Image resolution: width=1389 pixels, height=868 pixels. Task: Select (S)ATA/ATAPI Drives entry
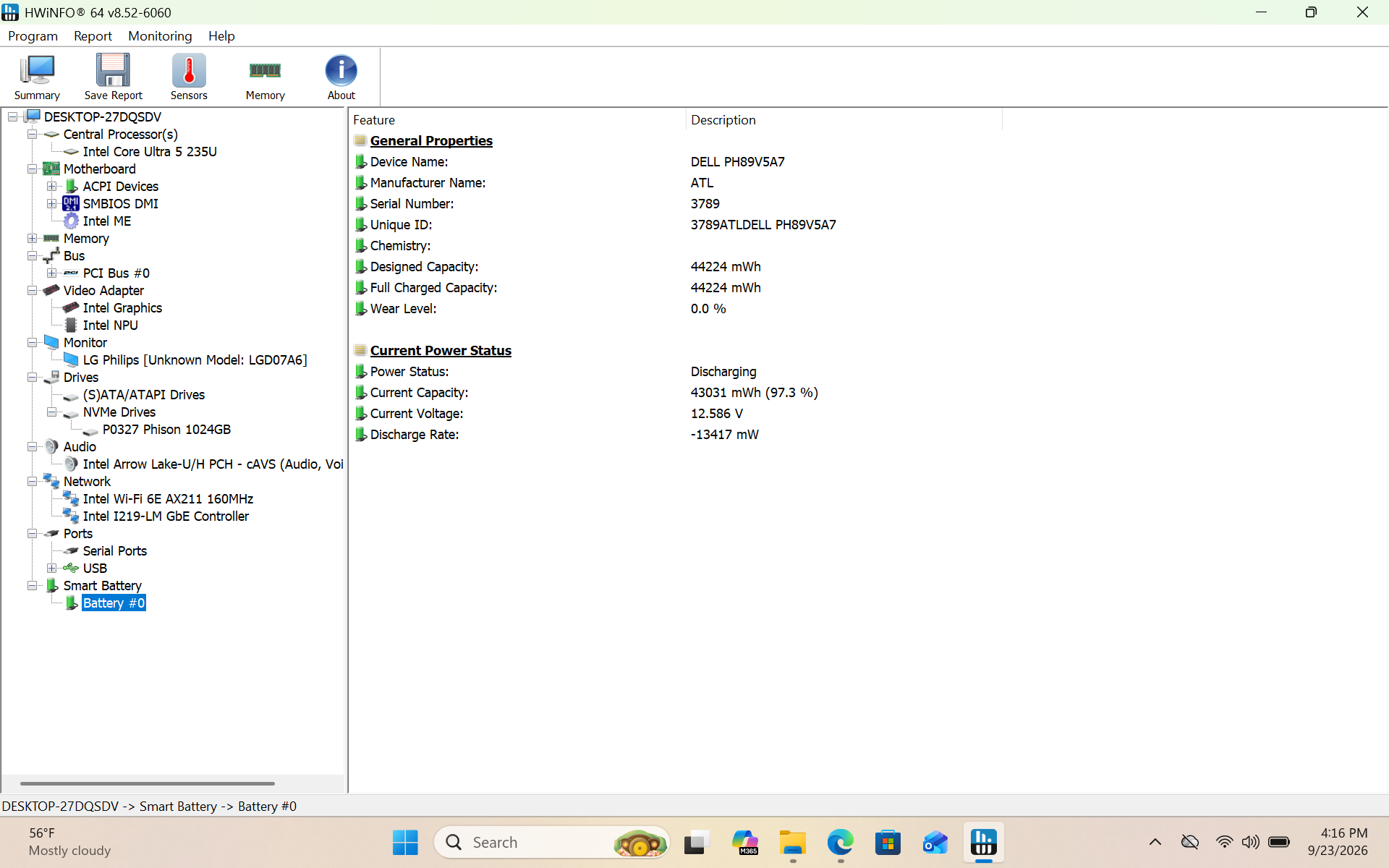pos(144,395)
